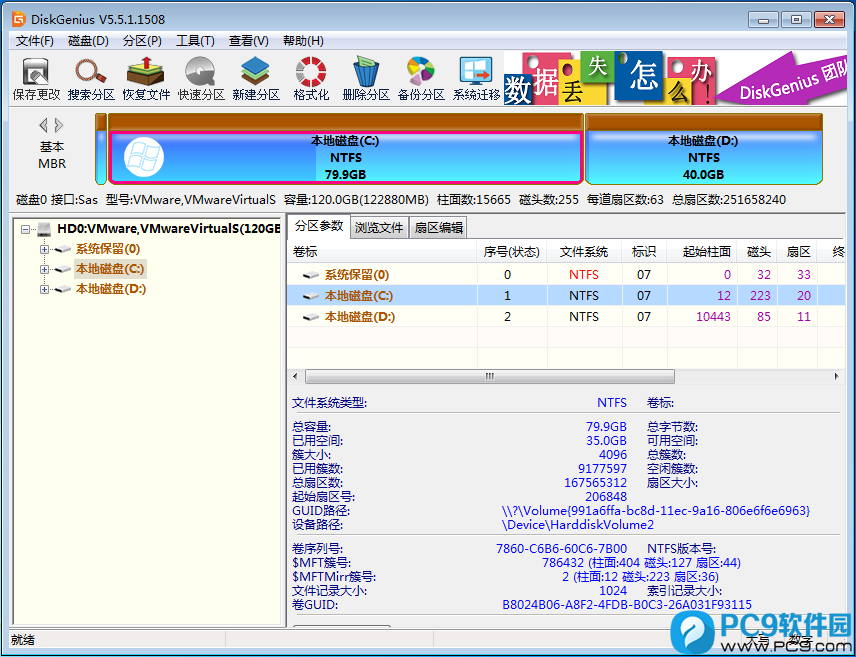Screen dimensions: 856x657
Task: Expand the 系统保留(0) tree node
Action: (x=44, y=250)
